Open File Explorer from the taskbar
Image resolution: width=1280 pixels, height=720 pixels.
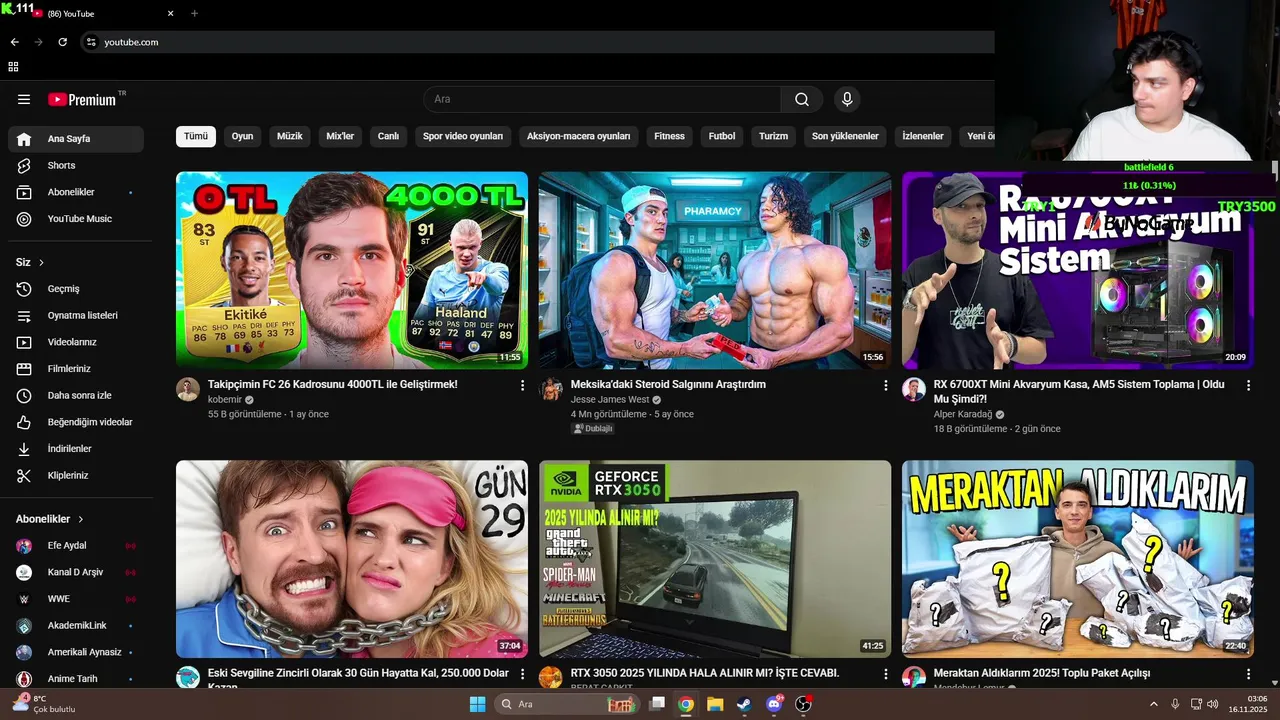715,704
